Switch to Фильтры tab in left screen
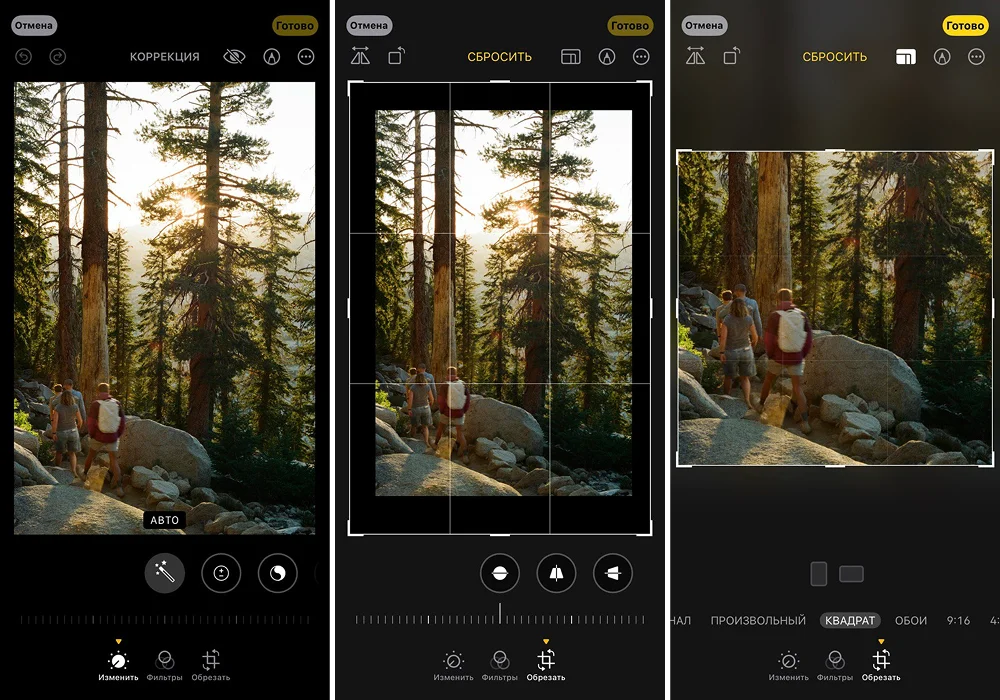Viewport: 1000px width, 700px height. point(164,665)
